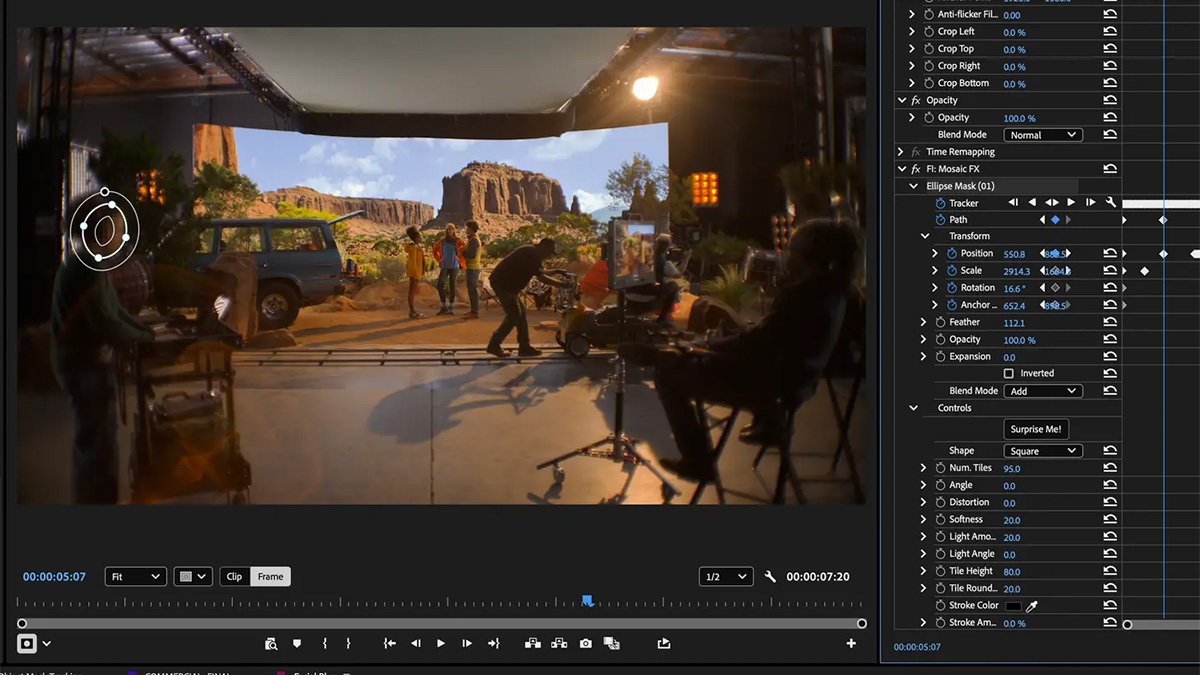The width and height of the screenshot is (1200, 675).
Task: Open the Tracker wrench options
Action: [1110, 203]
